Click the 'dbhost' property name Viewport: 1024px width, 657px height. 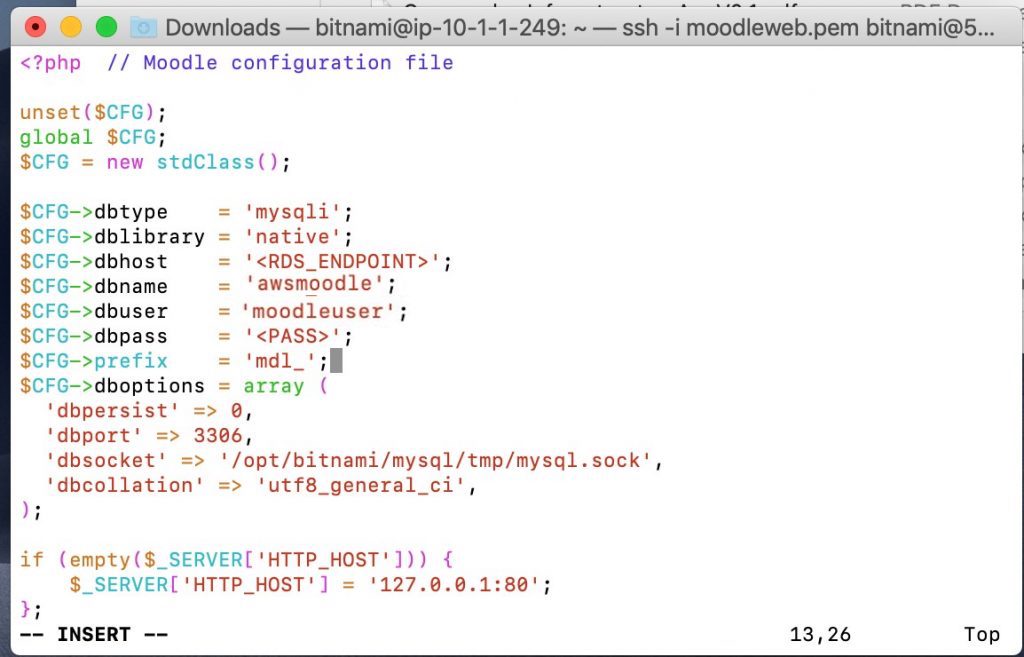tap(131, 261)
